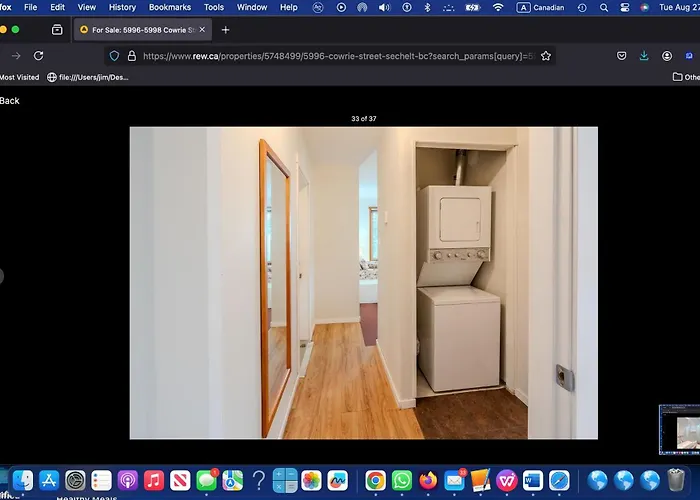Open the Window menu
The width and height of the screenshot is (700, 500).
pyautogui.click(x=252, y=7)
